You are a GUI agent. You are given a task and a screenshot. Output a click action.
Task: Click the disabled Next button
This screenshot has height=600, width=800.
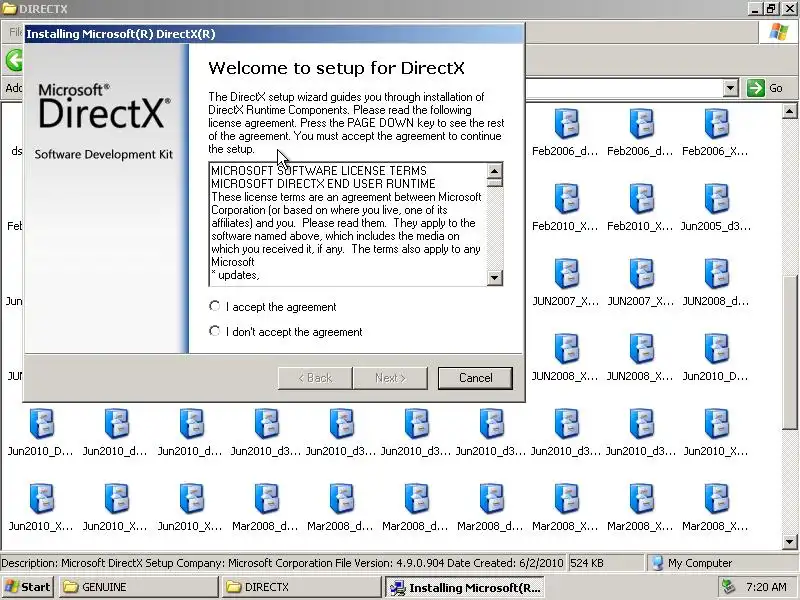pos(390,378)
